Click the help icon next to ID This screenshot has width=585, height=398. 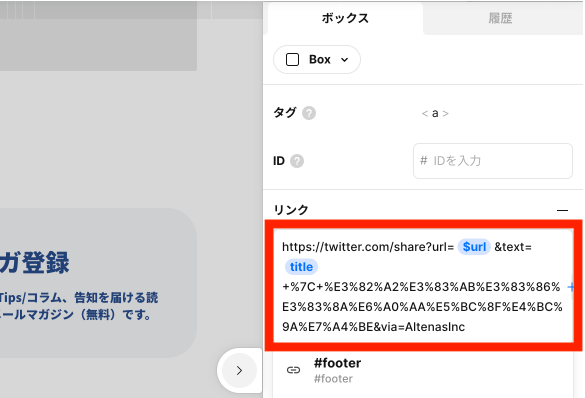click(x=297, y=161)
